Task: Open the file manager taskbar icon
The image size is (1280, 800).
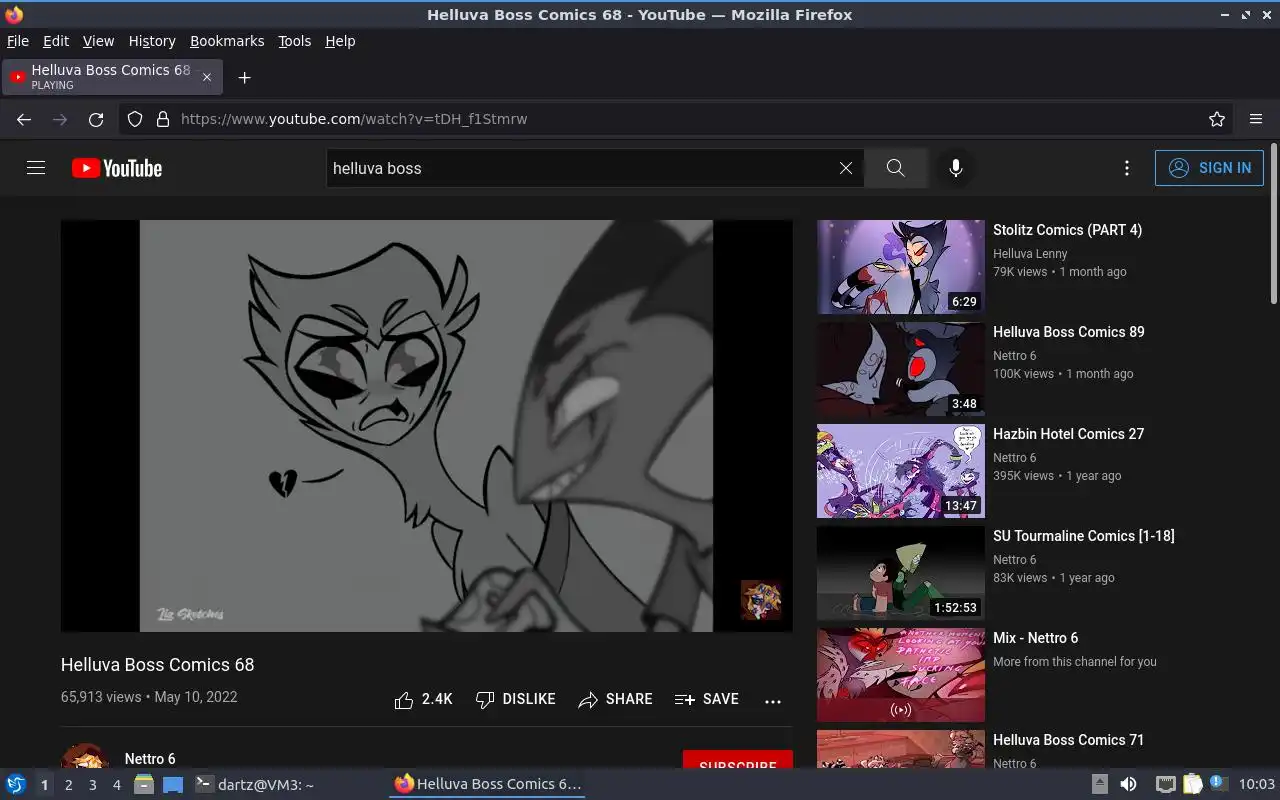Action: click(144, 785)
